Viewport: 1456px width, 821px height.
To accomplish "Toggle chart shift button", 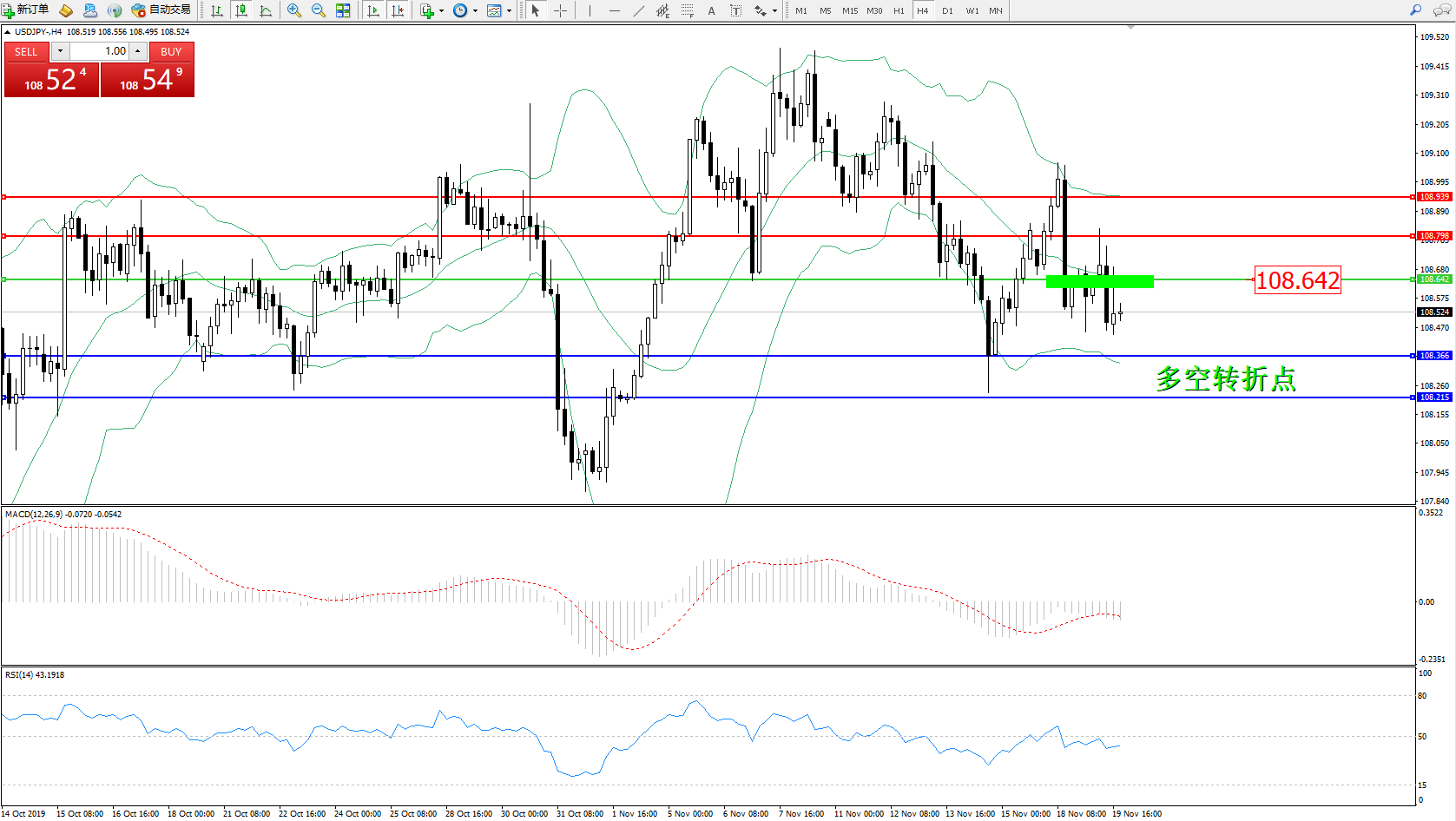I will (x=398, y=10).
